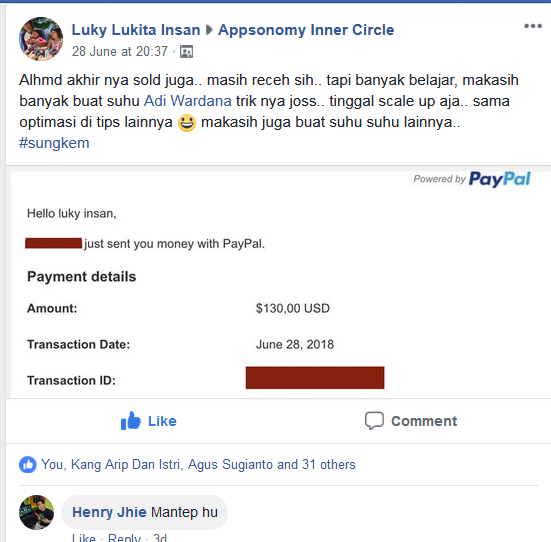Open Henry Jhie's profile picture

click(x=37, y=512)
